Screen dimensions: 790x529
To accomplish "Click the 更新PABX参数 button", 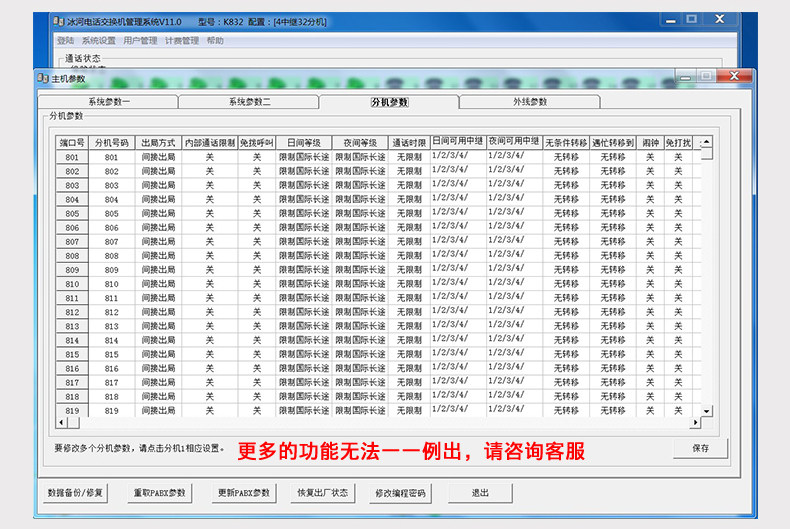I will (x=244, y=493).
